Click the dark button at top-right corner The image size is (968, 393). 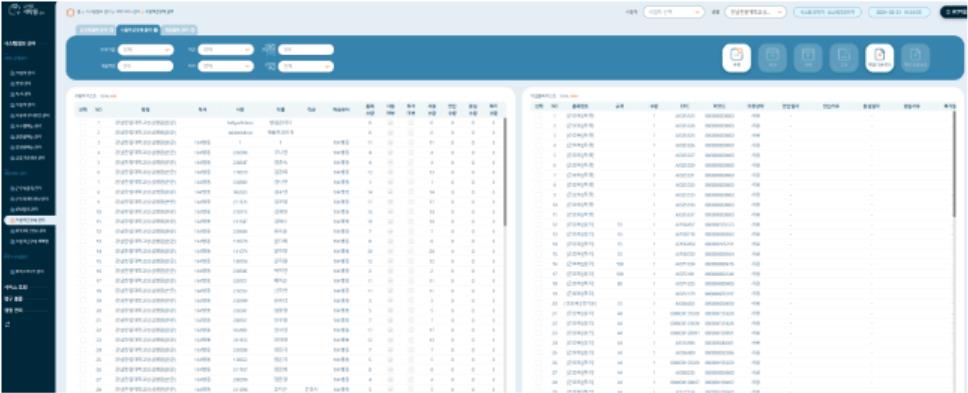[x=954, y=12]
